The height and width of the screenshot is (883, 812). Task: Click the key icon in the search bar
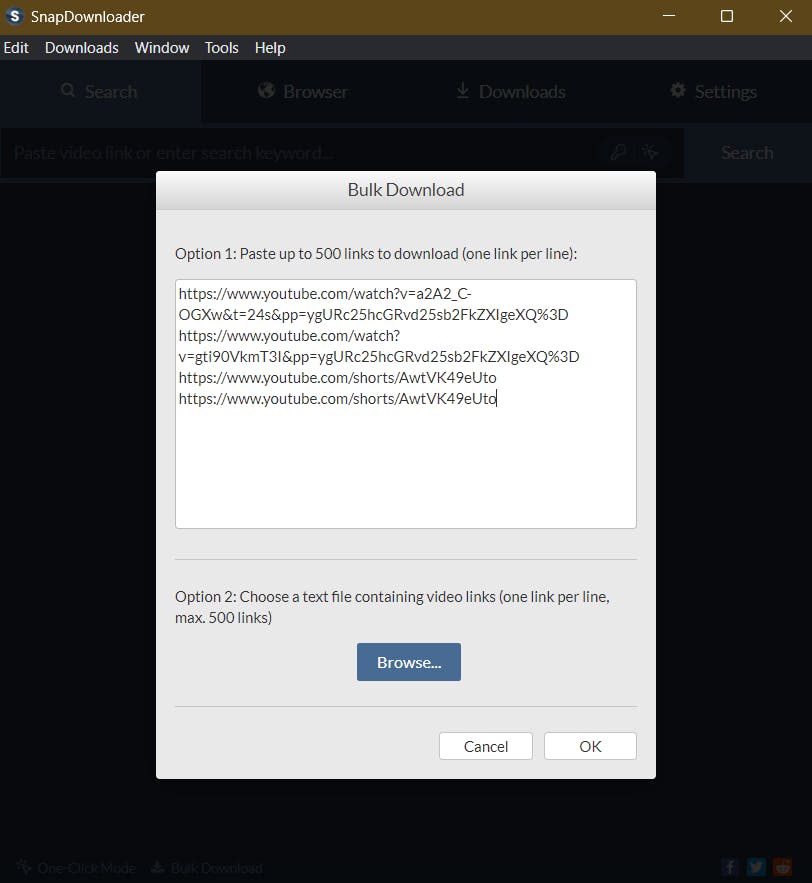click(x=618, y=152)
